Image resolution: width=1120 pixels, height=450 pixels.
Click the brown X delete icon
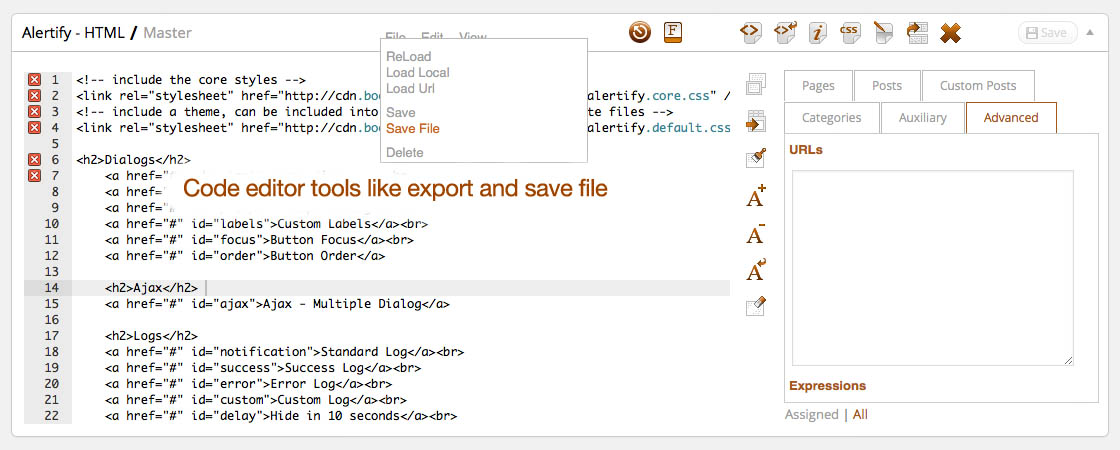tap(951, 33)
